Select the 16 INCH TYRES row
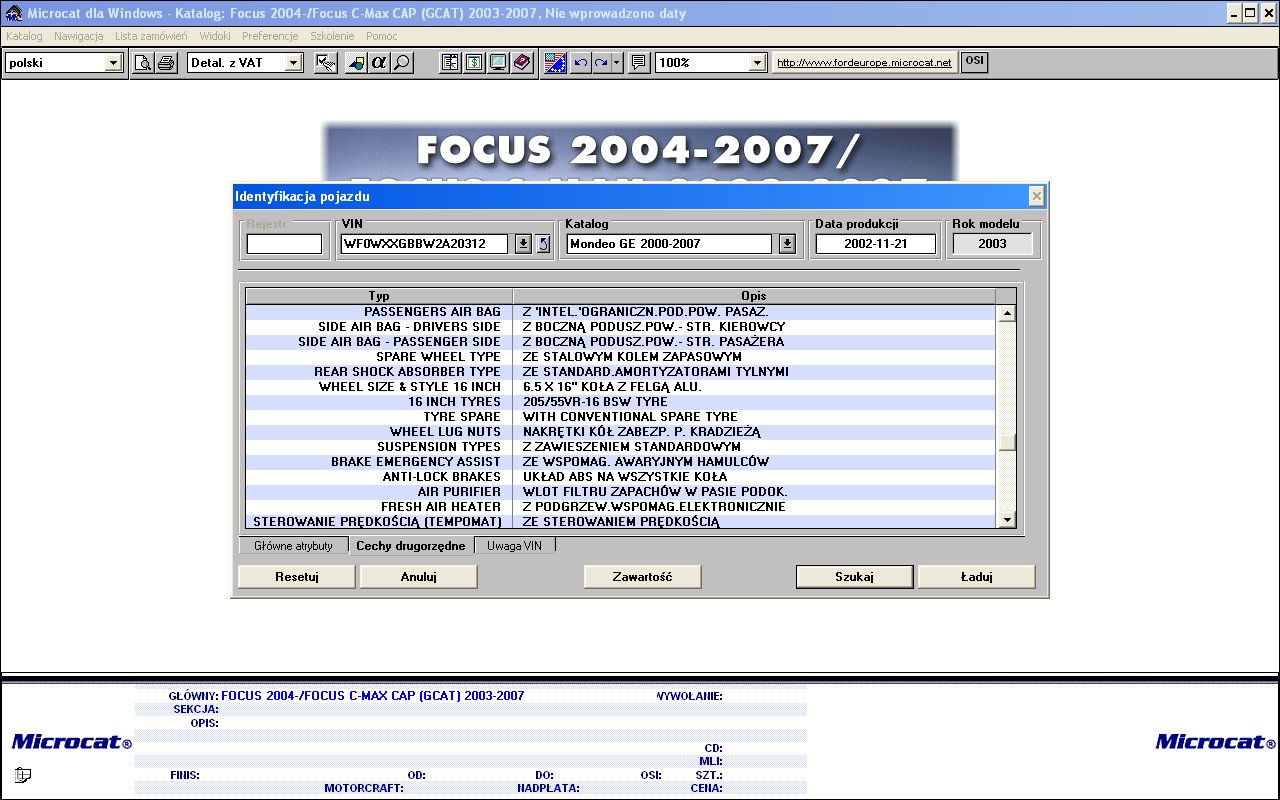Viewport: 1280px width, 800px height. (621, 402)
